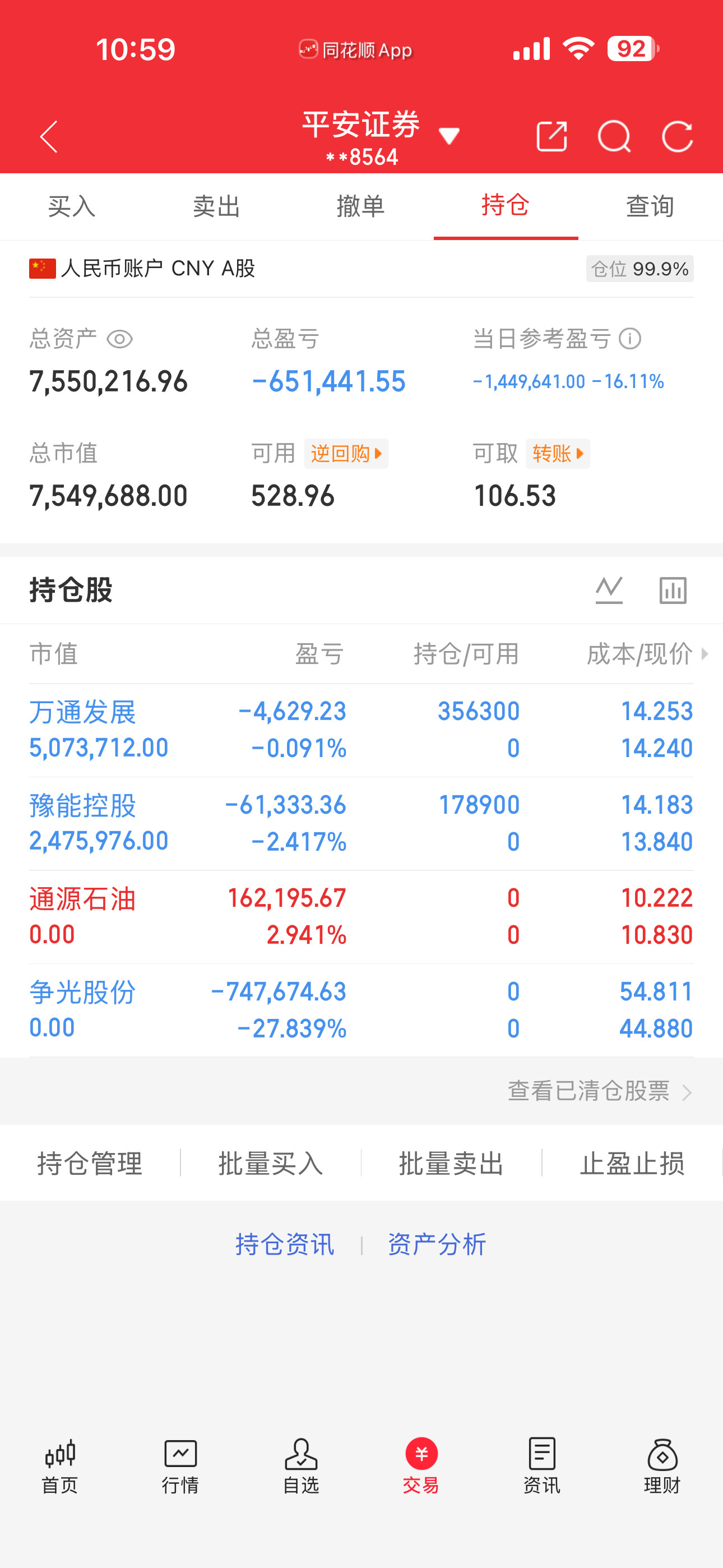
Task: Tap 批量卖出 button
Action: 451,1163
